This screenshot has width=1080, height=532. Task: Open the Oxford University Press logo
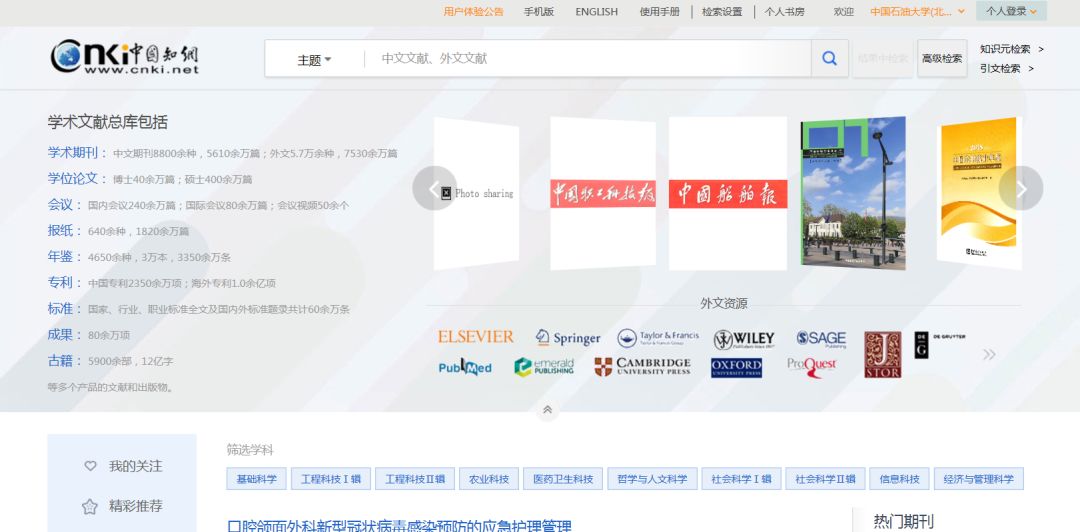tap(736, 368)
